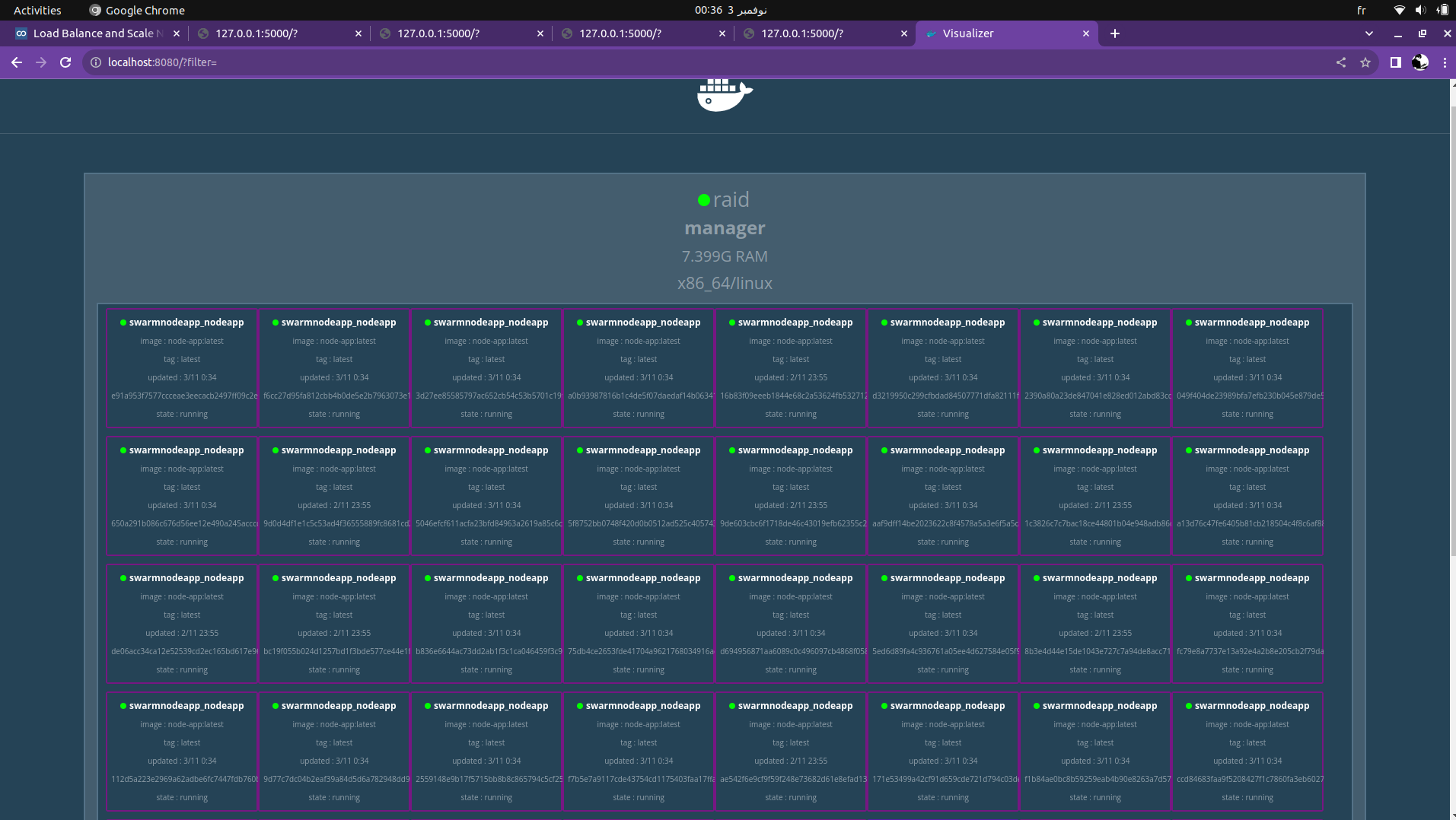Select container with ID 1c3826c7c7ba
This screenshot has height=820, width=1456.
tap(1095, 496)
